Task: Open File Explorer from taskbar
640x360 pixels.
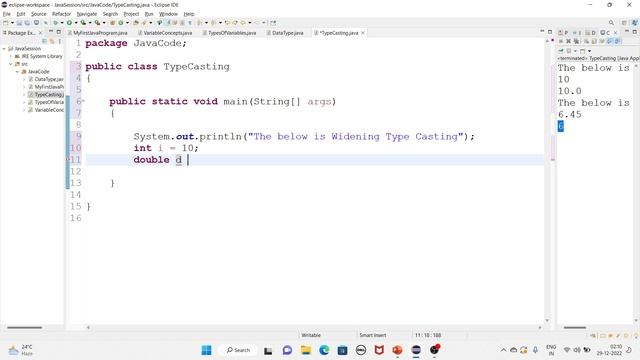Action: (x=306, y=350)
